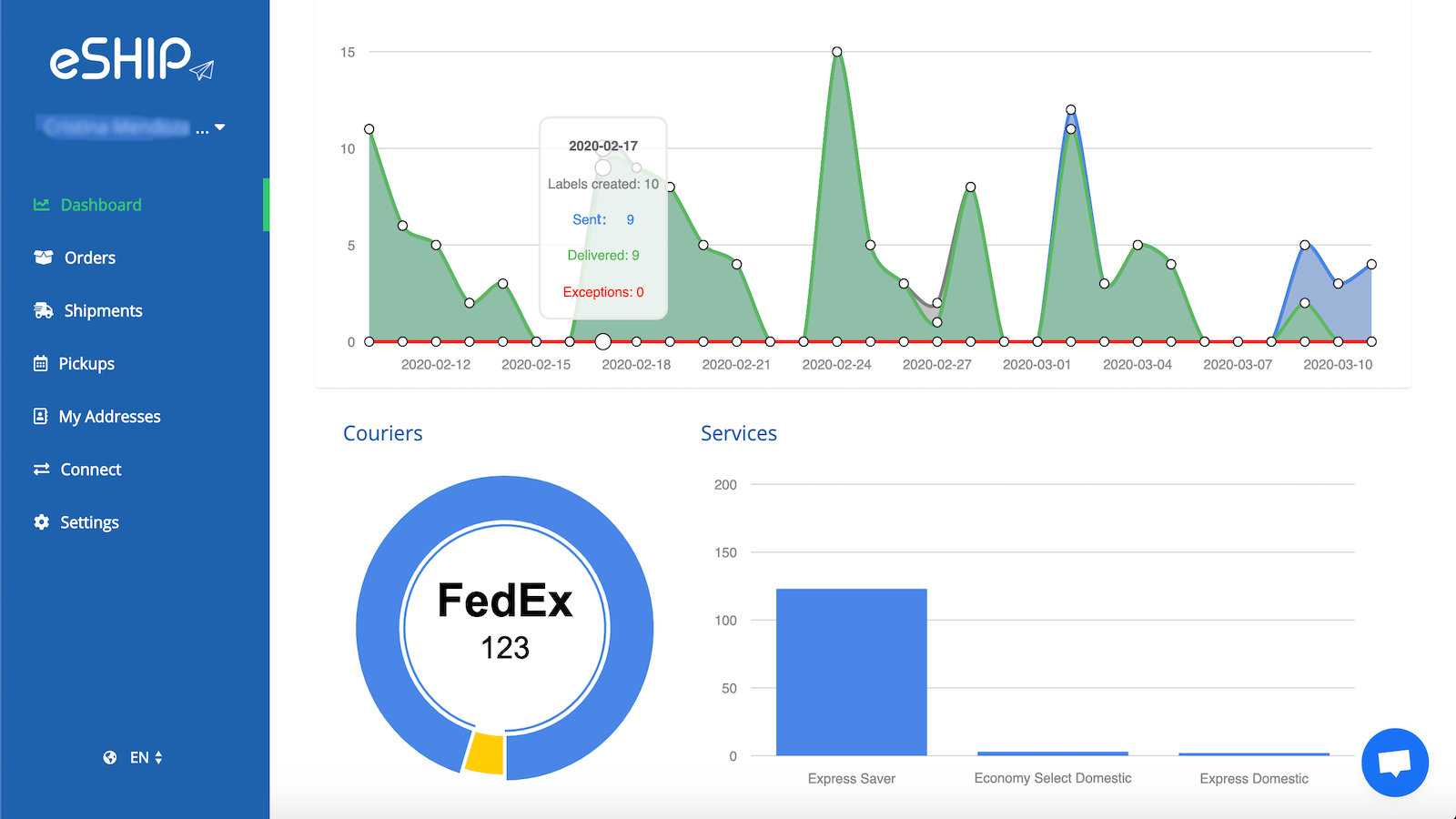This screenshot has width=1456, height=819.
Task: Click the tooltip date 2020-02-17
Action: point(603,146)
